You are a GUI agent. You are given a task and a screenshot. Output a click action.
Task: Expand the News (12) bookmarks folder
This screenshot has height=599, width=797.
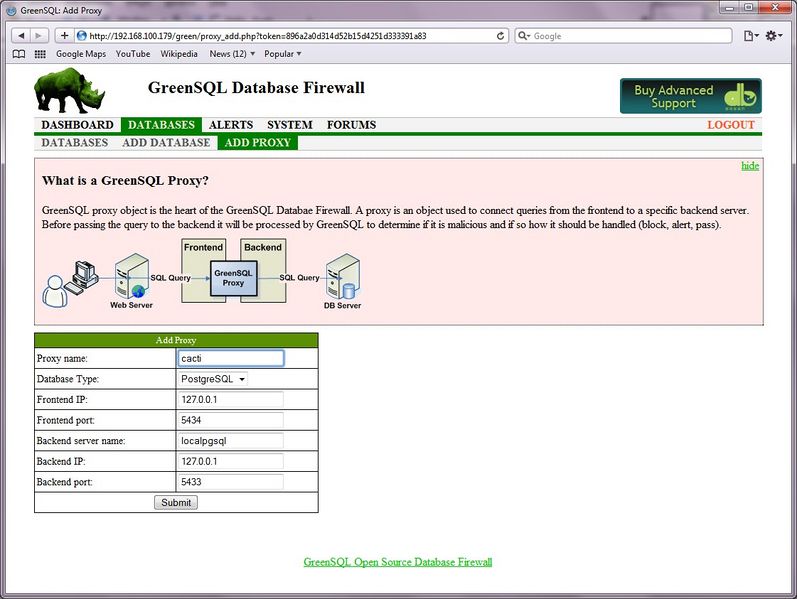232,54
